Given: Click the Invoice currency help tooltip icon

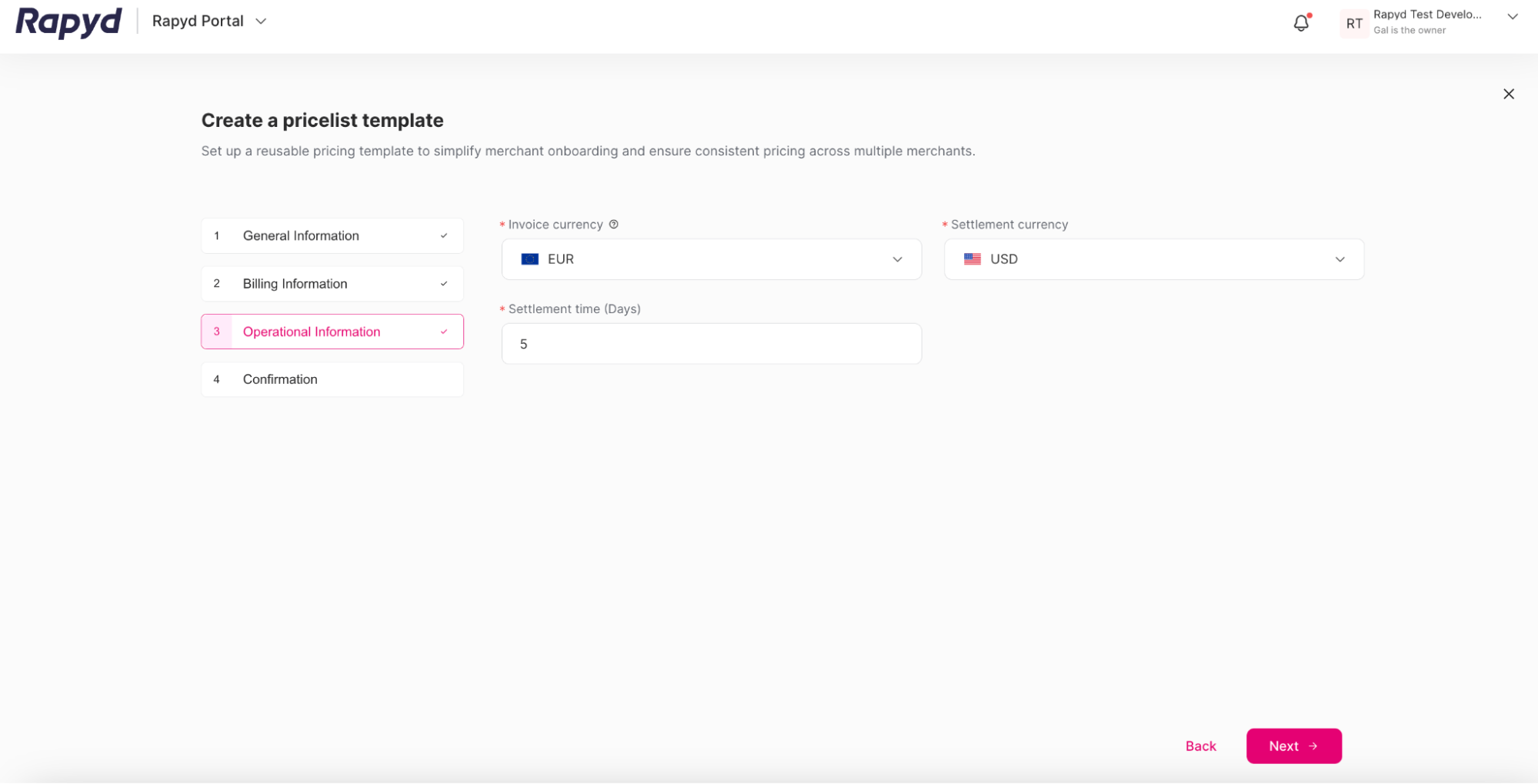Looking at the screenshot, I should click(613, 224).
